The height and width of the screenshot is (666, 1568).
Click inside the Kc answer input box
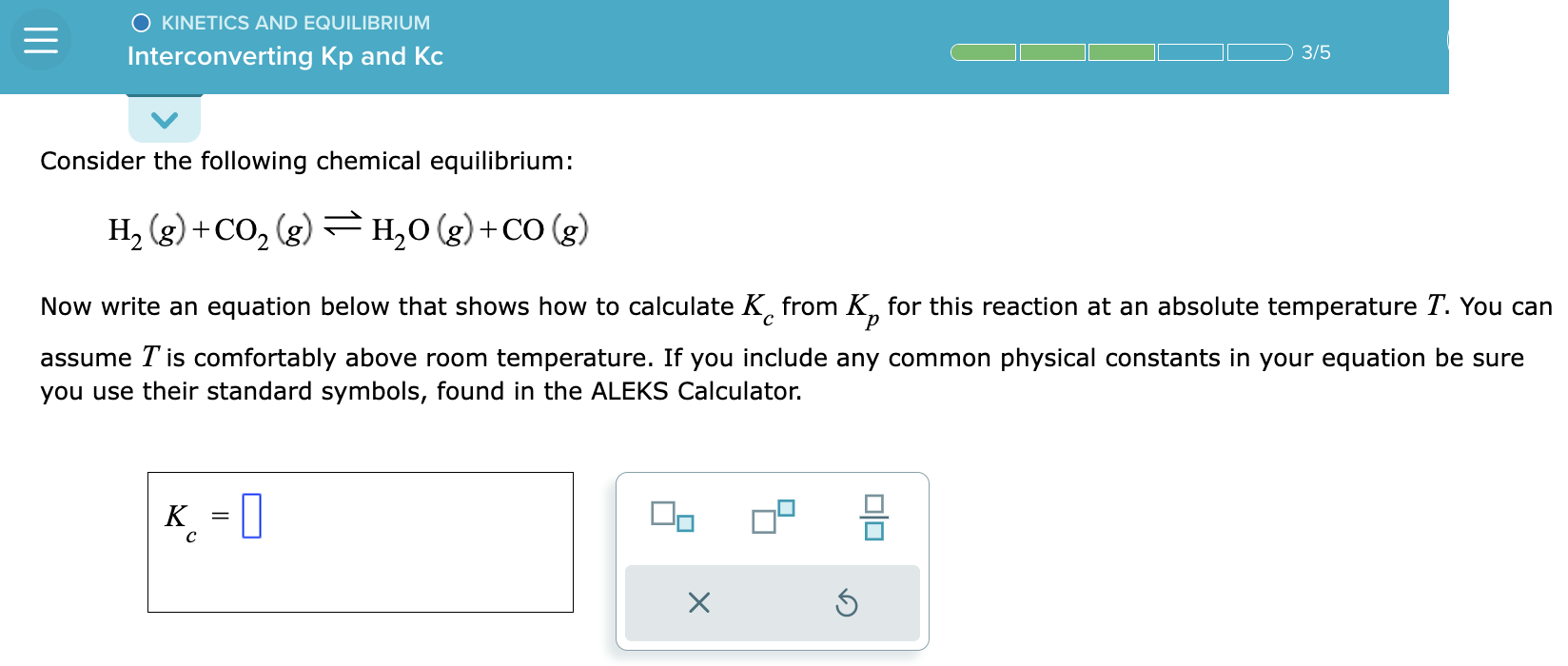tap(362, 542)
